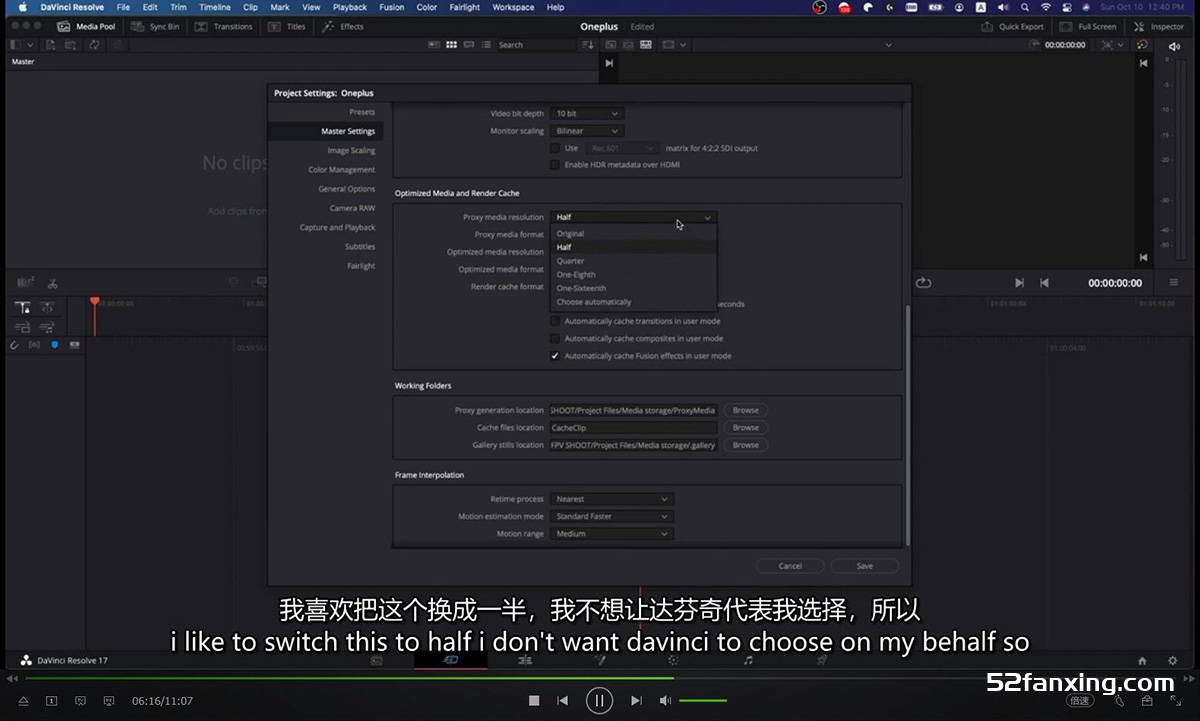Browse for Gallery stills location

746,445
